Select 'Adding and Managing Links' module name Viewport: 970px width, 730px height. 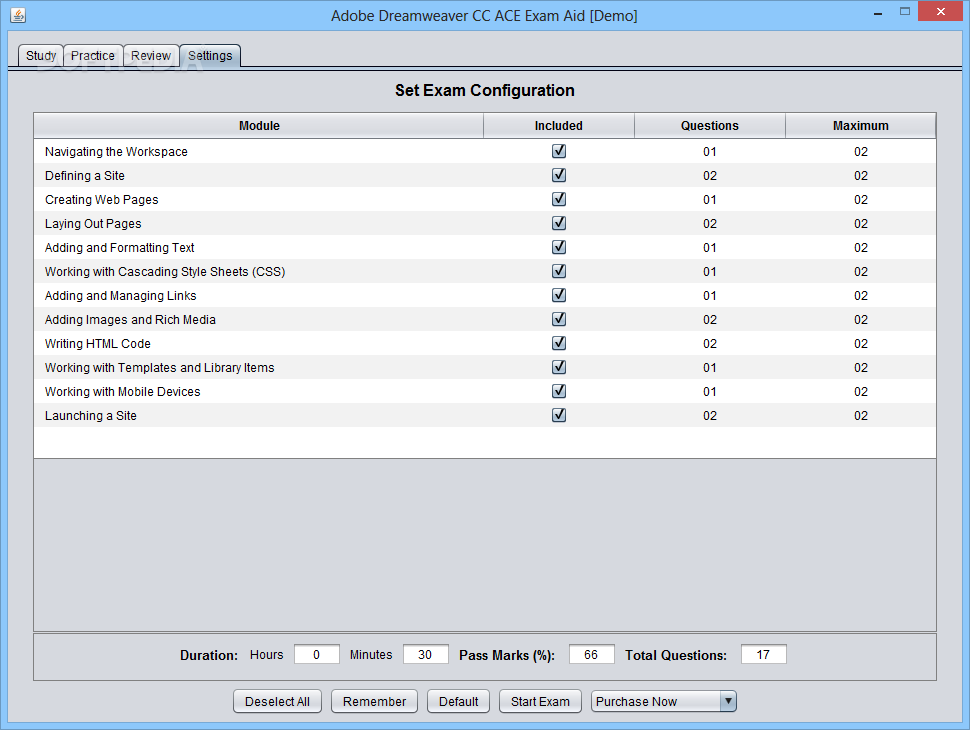point(121,296)
